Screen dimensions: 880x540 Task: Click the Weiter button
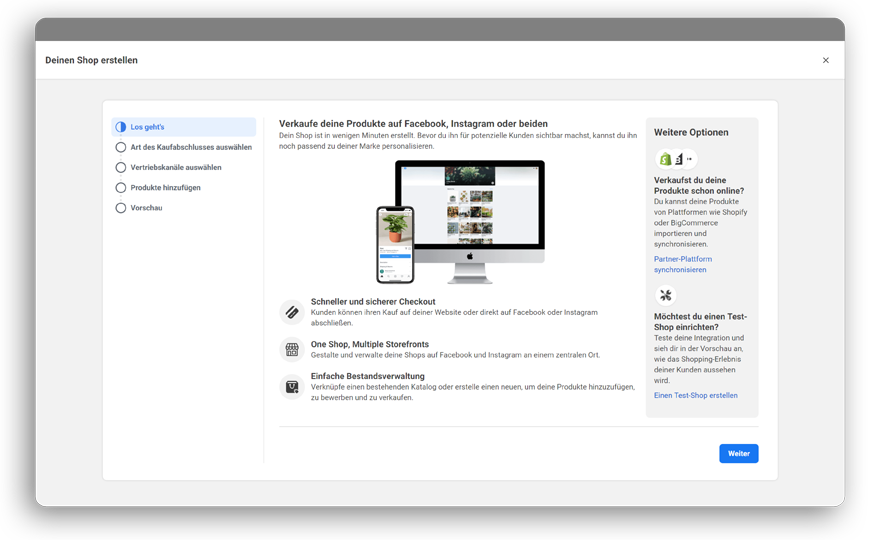pyautogui.click(x=739, y=454)
